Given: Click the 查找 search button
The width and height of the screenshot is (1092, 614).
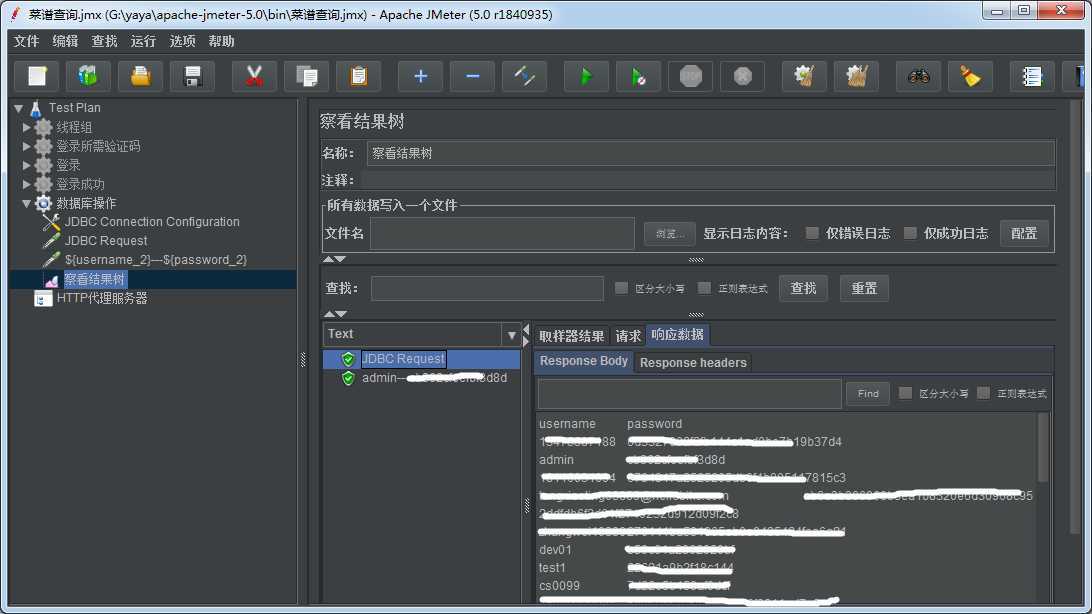Looking at the screenshot, I should pyautogui.click(x=803, y=288).
